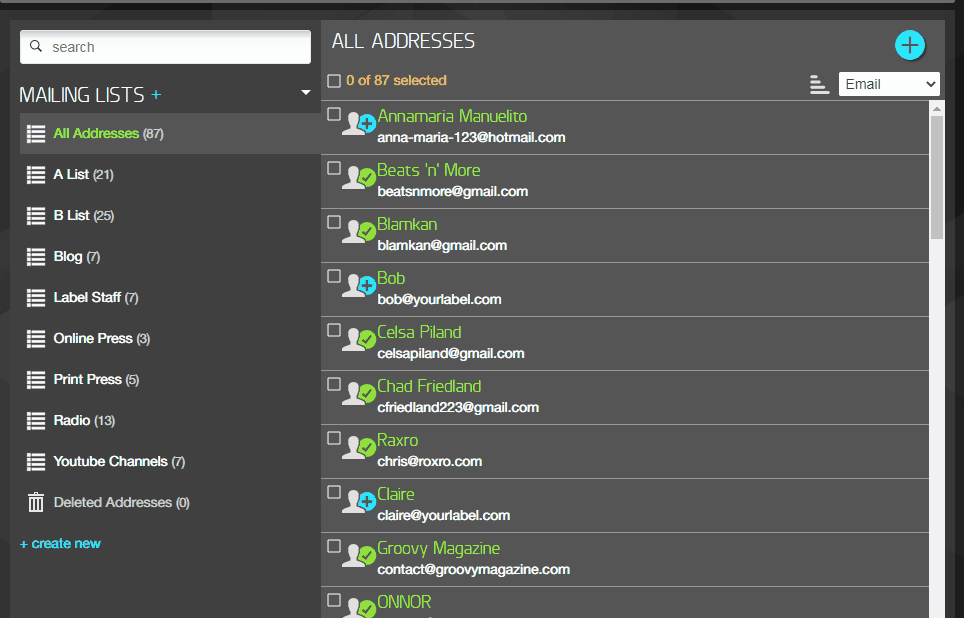
Task: Open Annamaria Manuelito's contact name
Action: pyautogui.click(x=452, y=116)
